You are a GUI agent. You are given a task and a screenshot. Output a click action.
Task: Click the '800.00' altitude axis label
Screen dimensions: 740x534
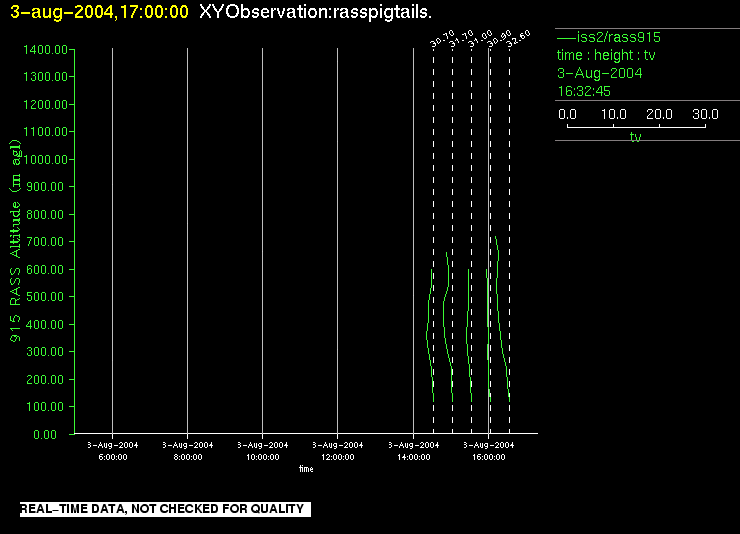45,215
